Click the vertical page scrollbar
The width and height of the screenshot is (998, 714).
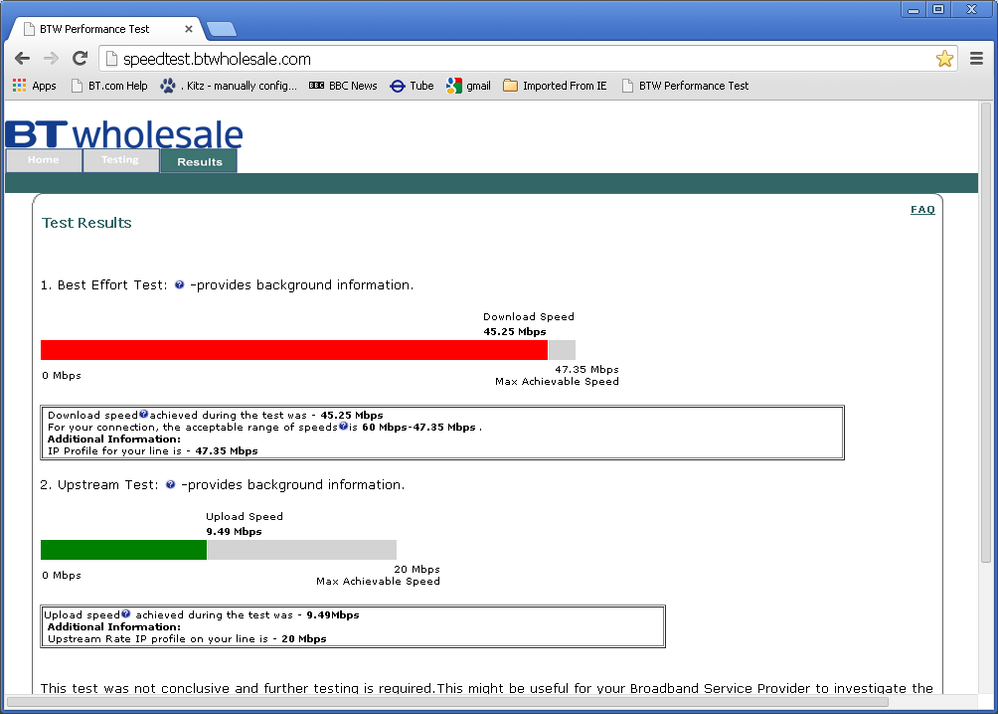coord(986,331)
